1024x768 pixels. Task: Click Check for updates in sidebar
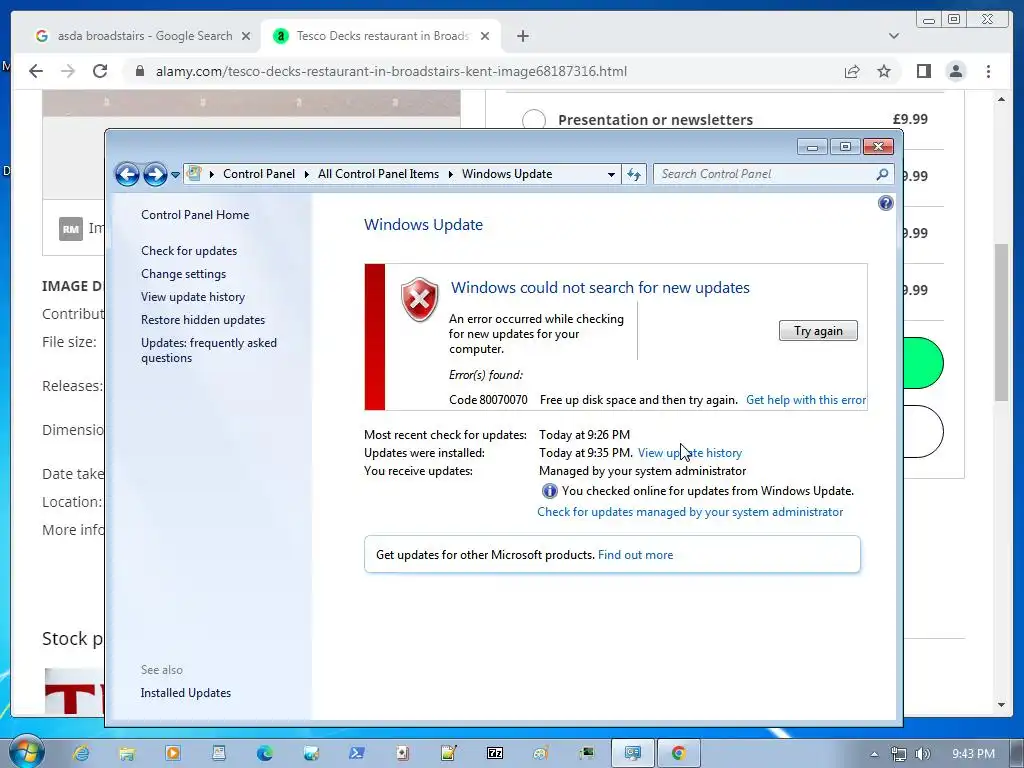189,251
